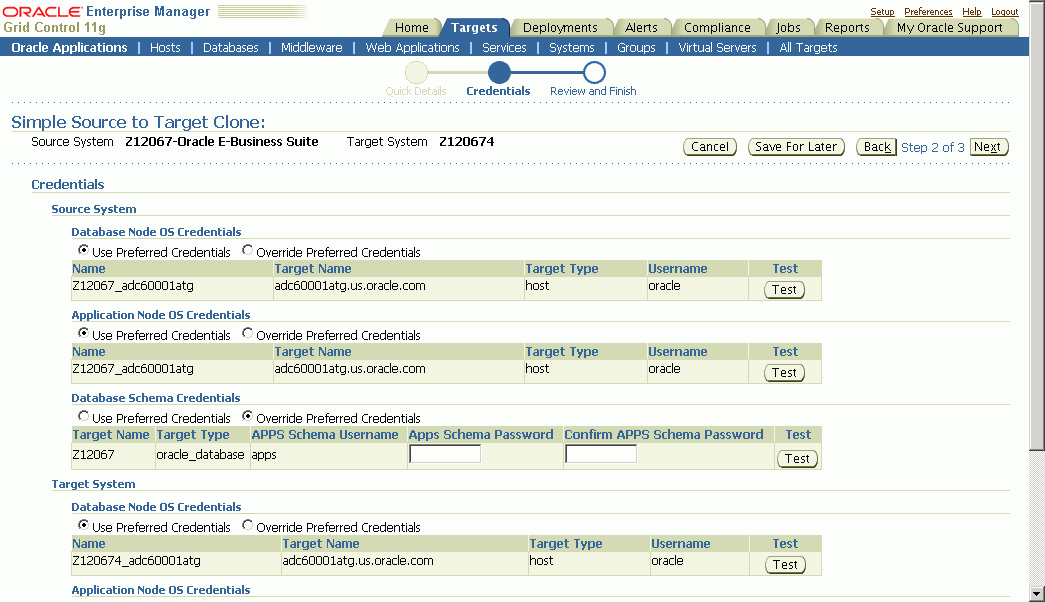Select Override Preferred Credentials for Database Schema

tap(247, 416)
